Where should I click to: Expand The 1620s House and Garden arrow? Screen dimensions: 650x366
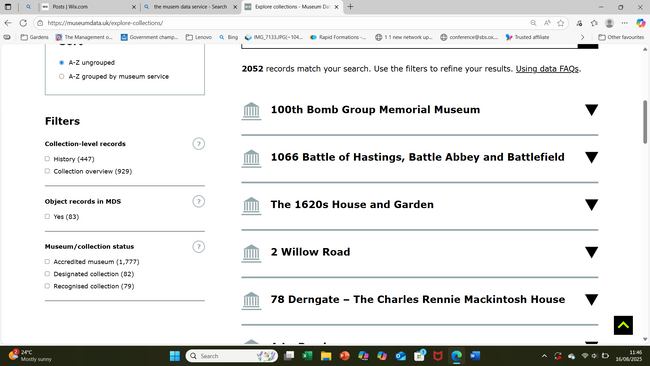pos(592,205)
